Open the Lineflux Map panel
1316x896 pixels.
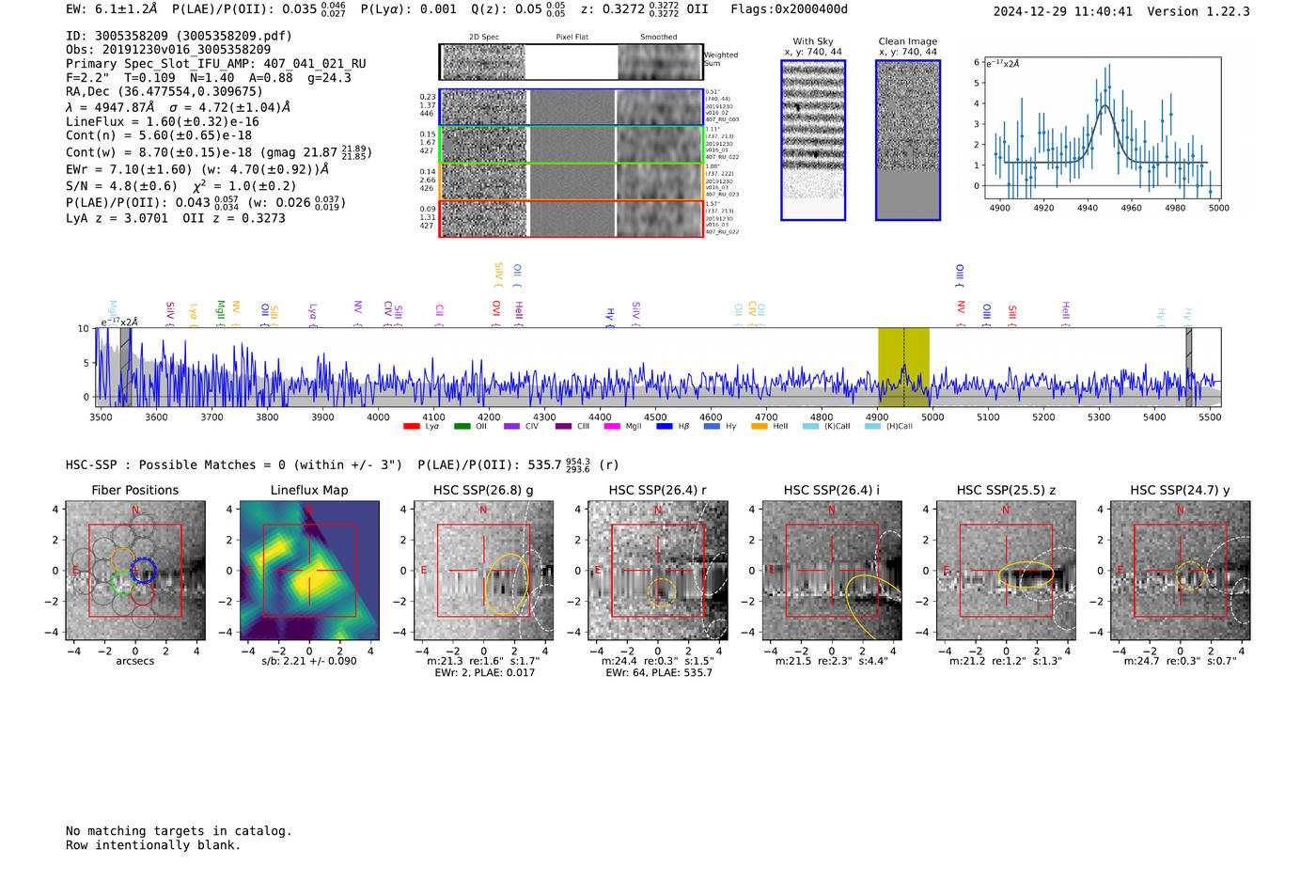pyautogui.click(x=309, y=571)
